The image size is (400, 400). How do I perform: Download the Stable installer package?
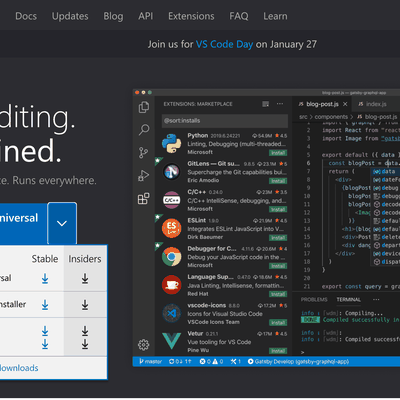pos(45,305)
